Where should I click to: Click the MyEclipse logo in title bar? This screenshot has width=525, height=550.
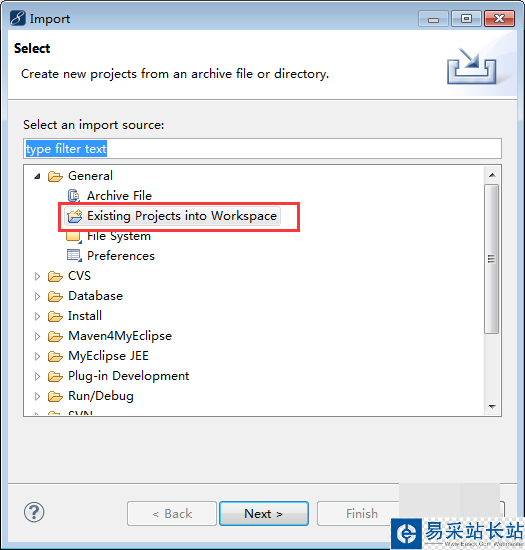(18, 18)
